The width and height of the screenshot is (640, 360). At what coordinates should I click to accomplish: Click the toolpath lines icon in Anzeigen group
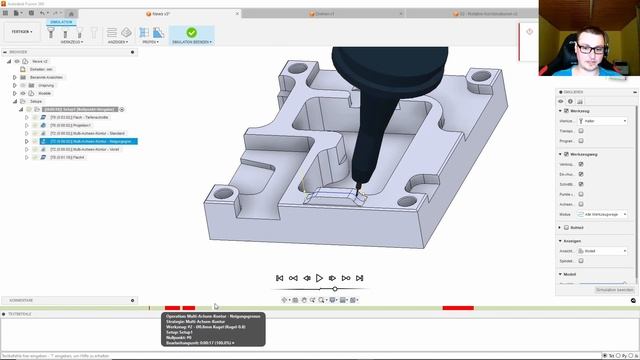tap(111, 32)
